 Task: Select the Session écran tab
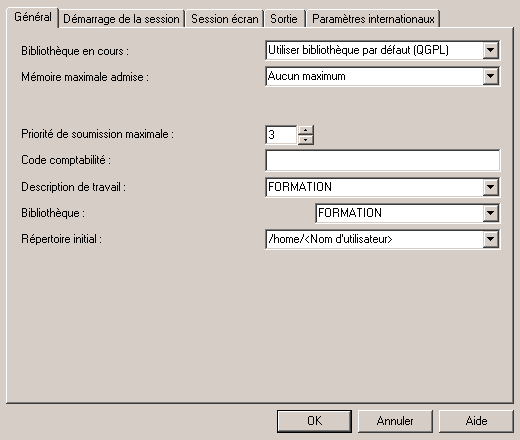[x=225, y=19]
